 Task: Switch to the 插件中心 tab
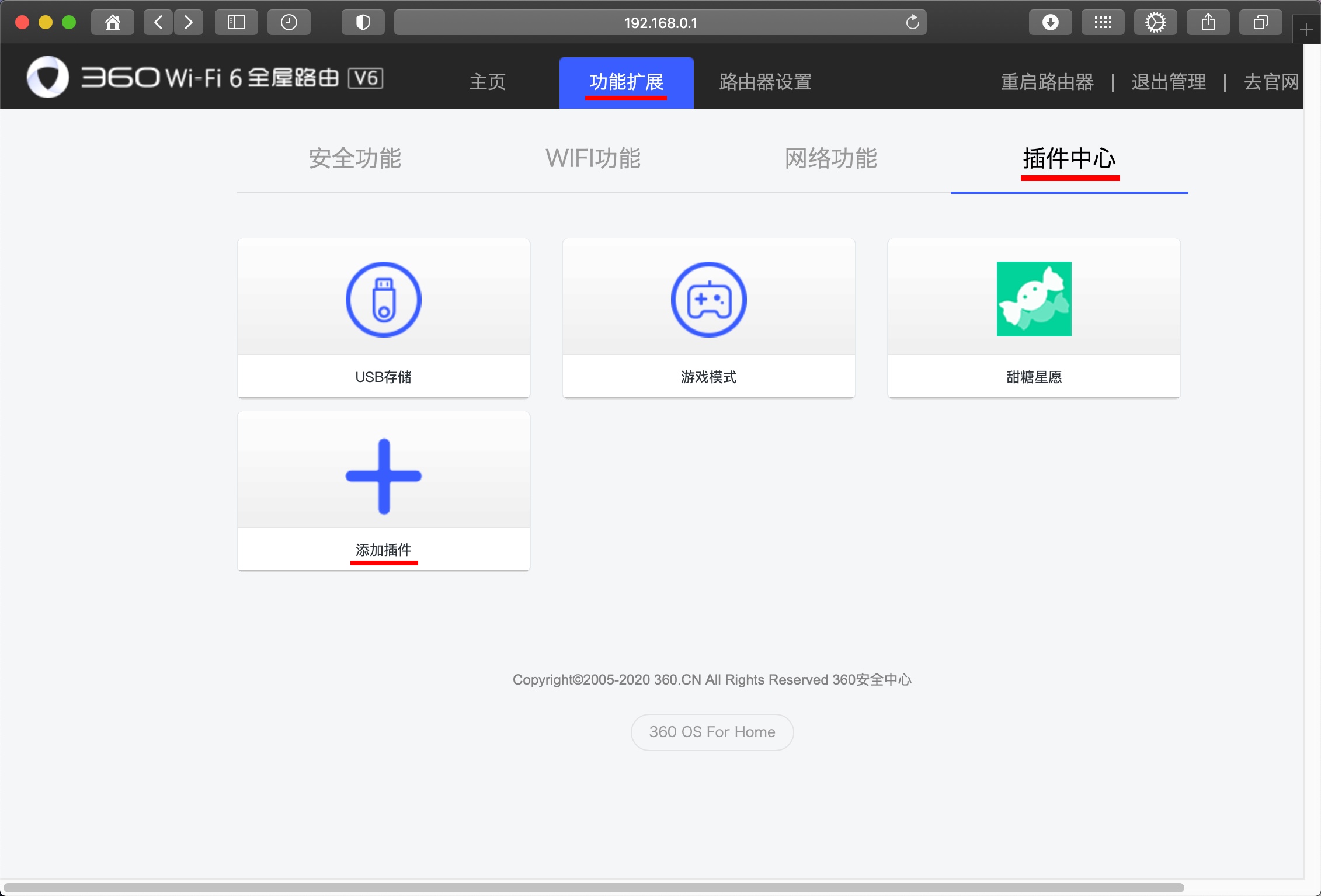(1070, 158)
